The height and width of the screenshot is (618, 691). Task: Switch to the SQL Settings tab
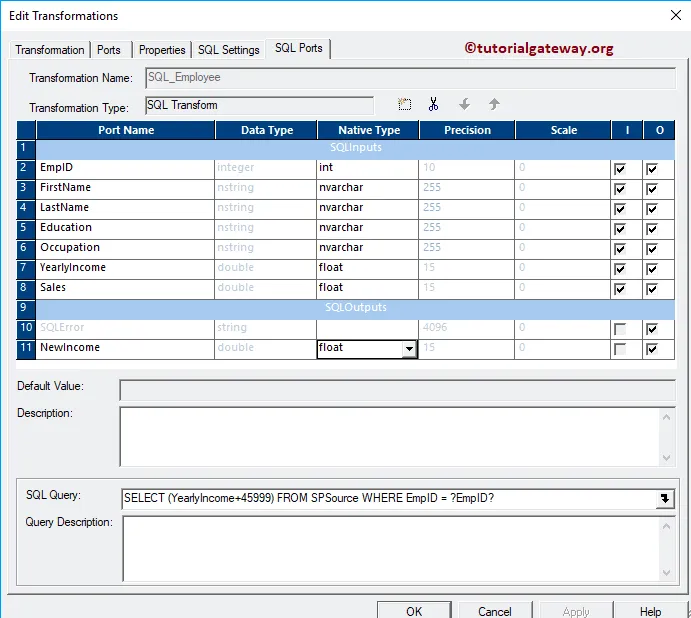228,50
